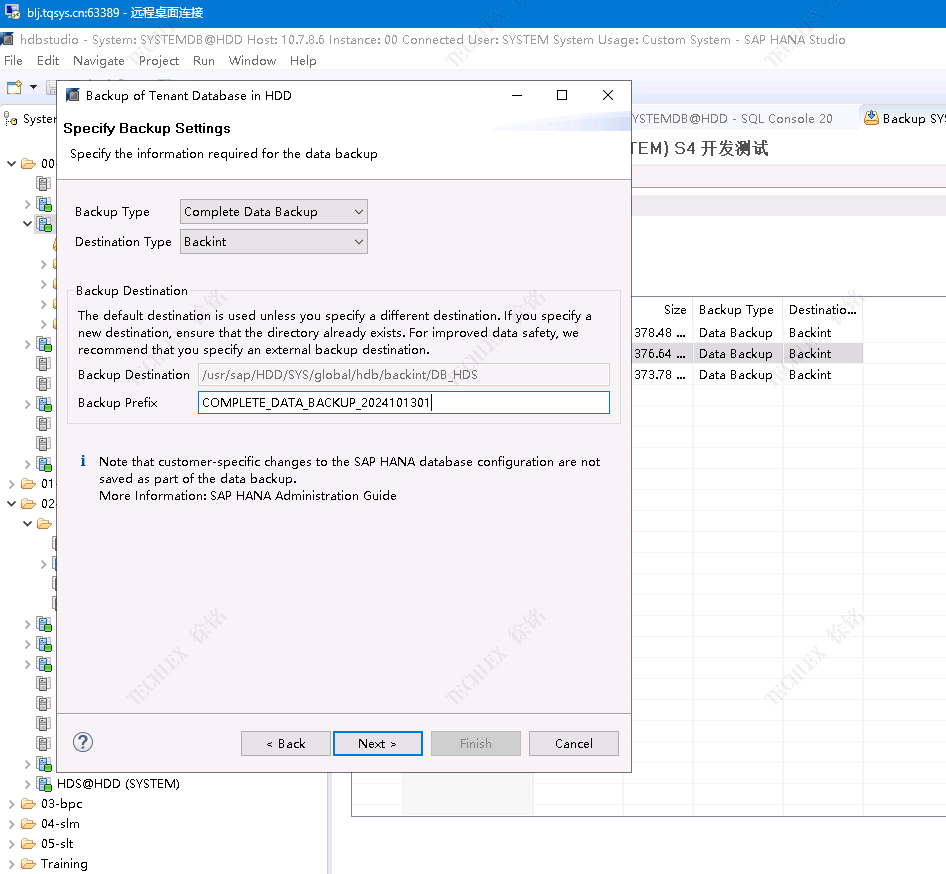Expand the 03-bpc folder tree node
Image resolution: width=946 pixels, height=874 pixels.
(11, 804)
